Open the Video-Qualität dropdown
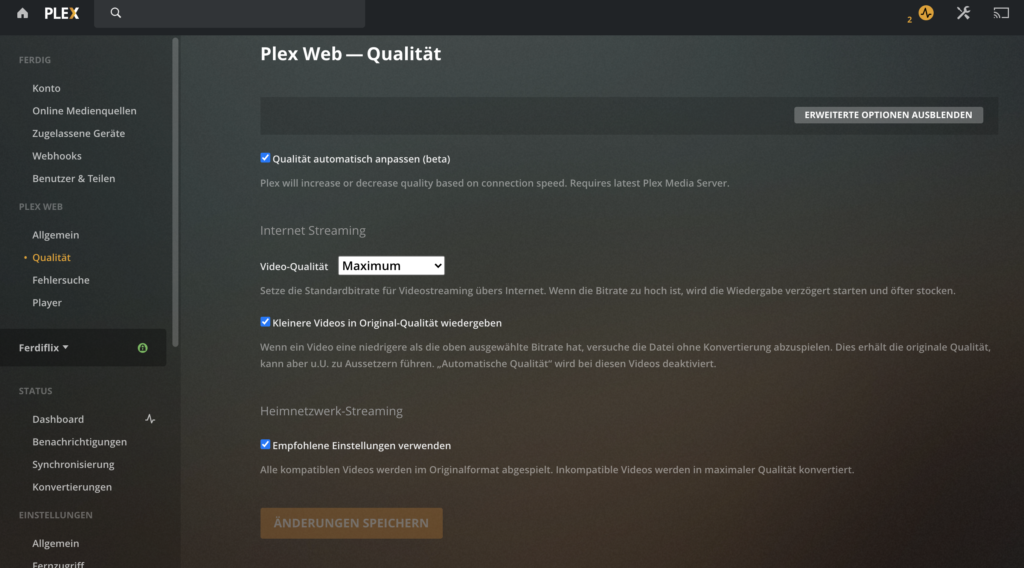Screen dimensions: 1024x568 tap(391, 266)
